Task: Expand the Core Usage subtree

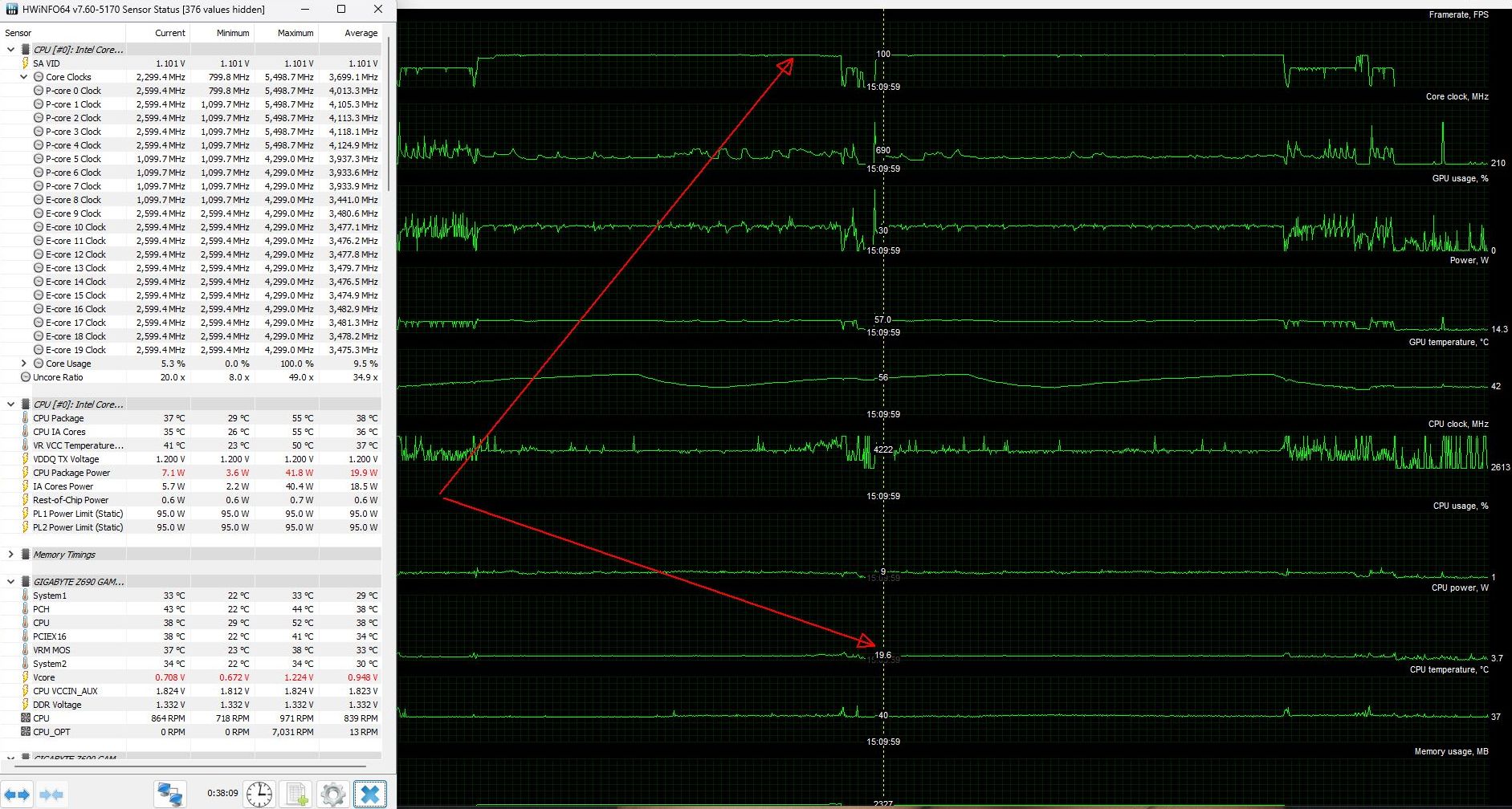Action: pyautogui.click(x=23, y=364)
